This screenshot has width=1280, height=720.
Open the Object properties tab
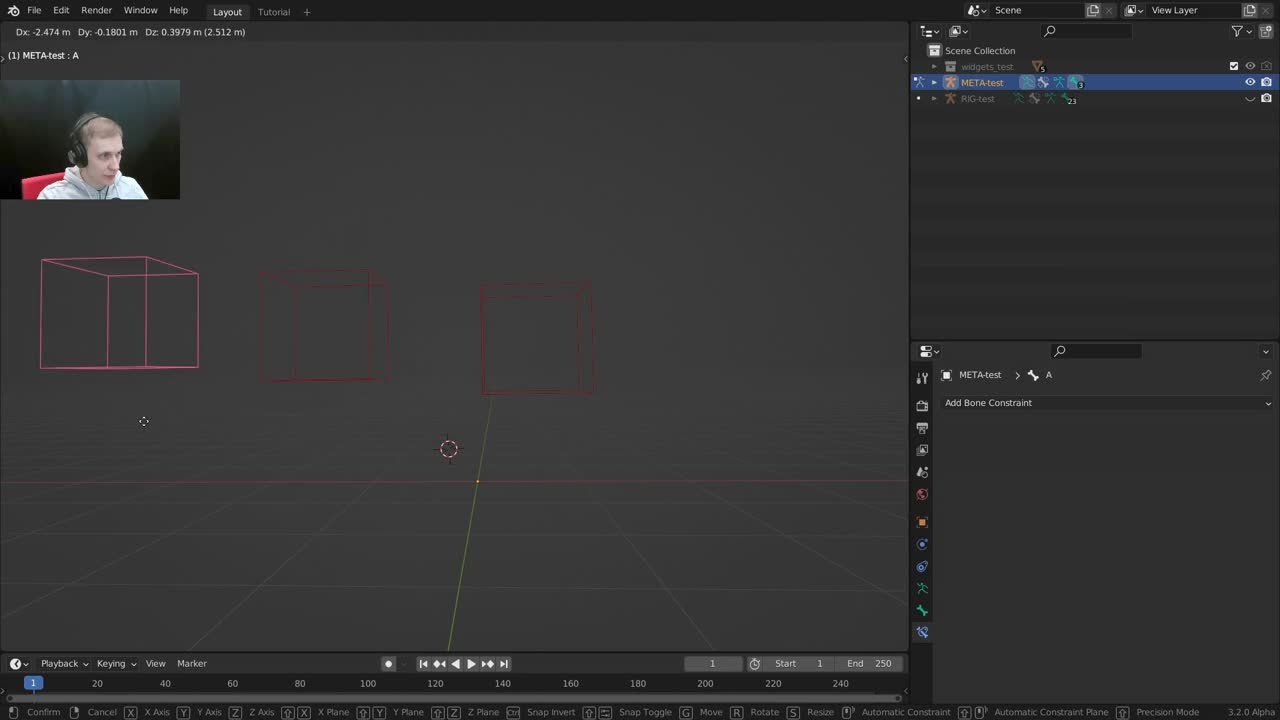(922, 521)
